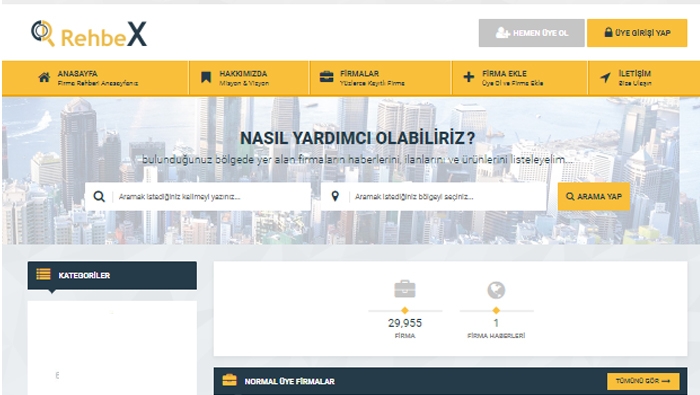Image resolution: width=700 pixels, height=395 pixels.
Task: Click the briefcase icon beside FİRMALAR
Action: pyautogui.click(x=326, y=77)
